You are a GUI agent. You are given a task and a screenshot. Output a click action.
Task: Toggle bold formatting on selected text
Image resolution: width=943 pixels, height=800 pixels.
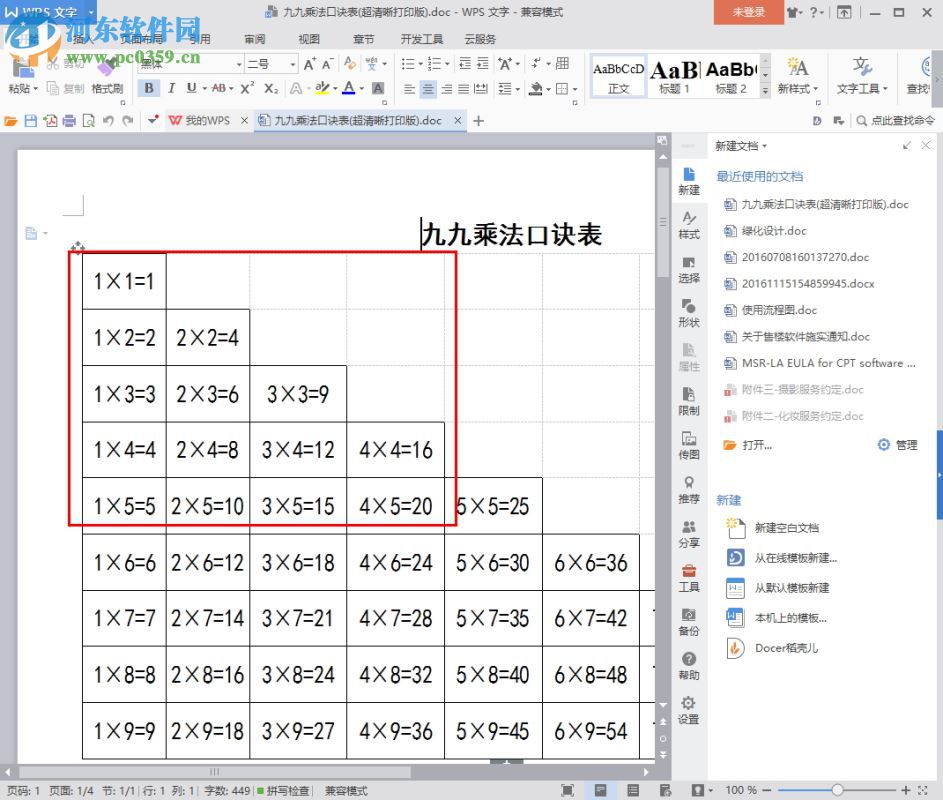click(148, 87)
